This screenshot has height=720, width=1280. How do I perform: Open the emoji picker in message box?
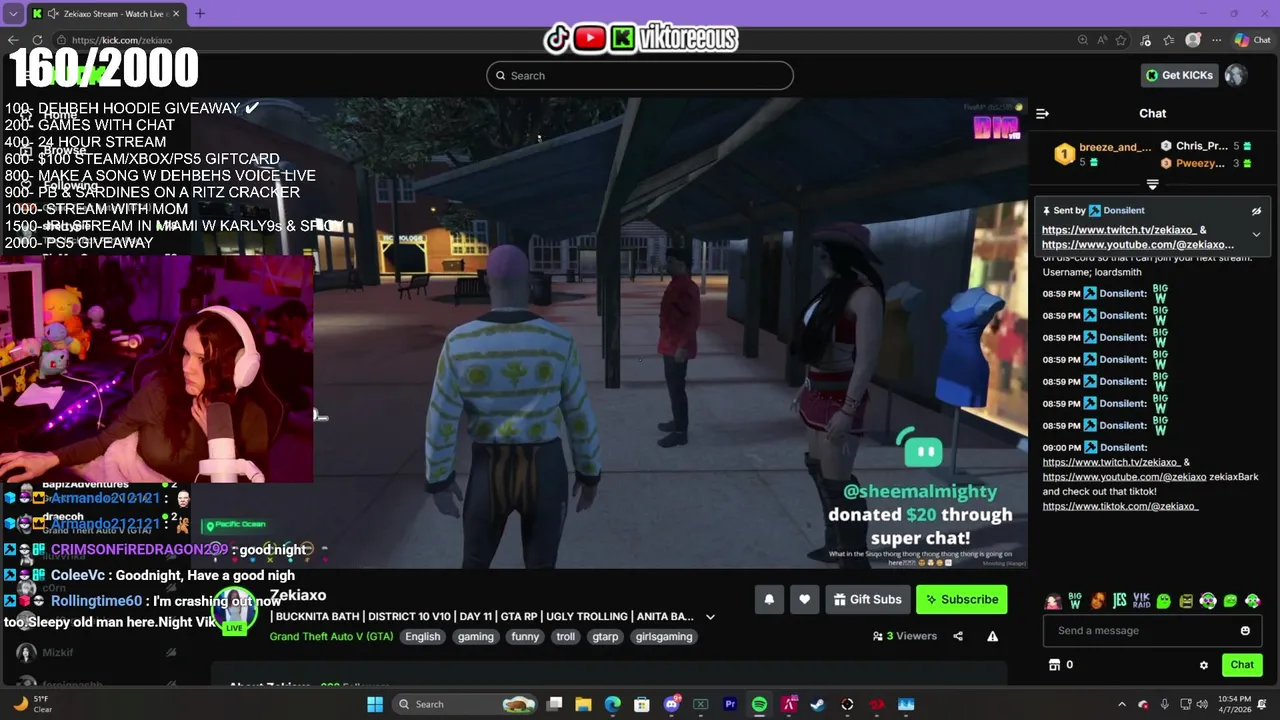click(1245, 631)
